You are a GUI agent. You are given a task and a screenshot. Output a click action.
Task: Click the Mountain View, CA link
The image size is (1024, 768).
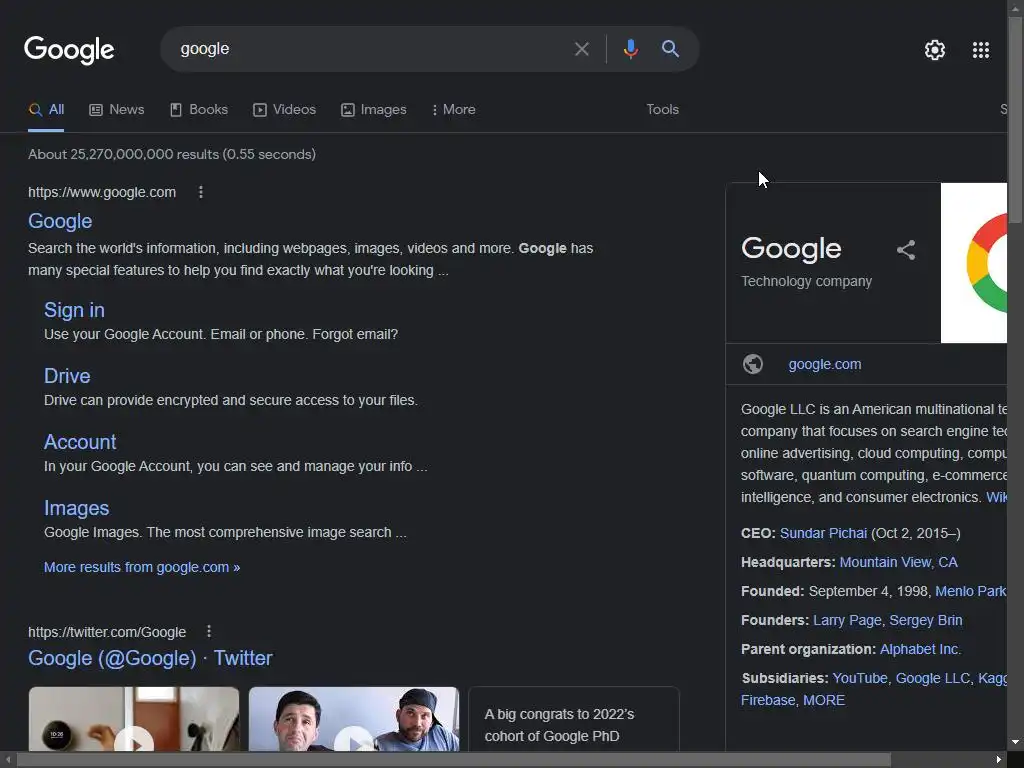[898, 562]
